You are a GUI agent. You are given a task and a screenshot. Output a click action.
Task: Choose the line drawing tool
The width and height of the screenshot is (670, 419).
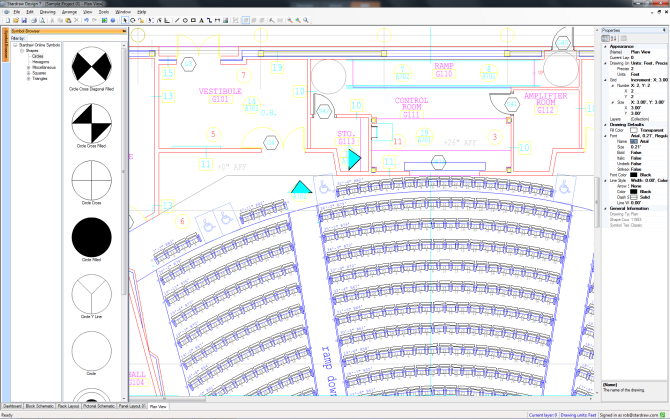pos(177,20)
